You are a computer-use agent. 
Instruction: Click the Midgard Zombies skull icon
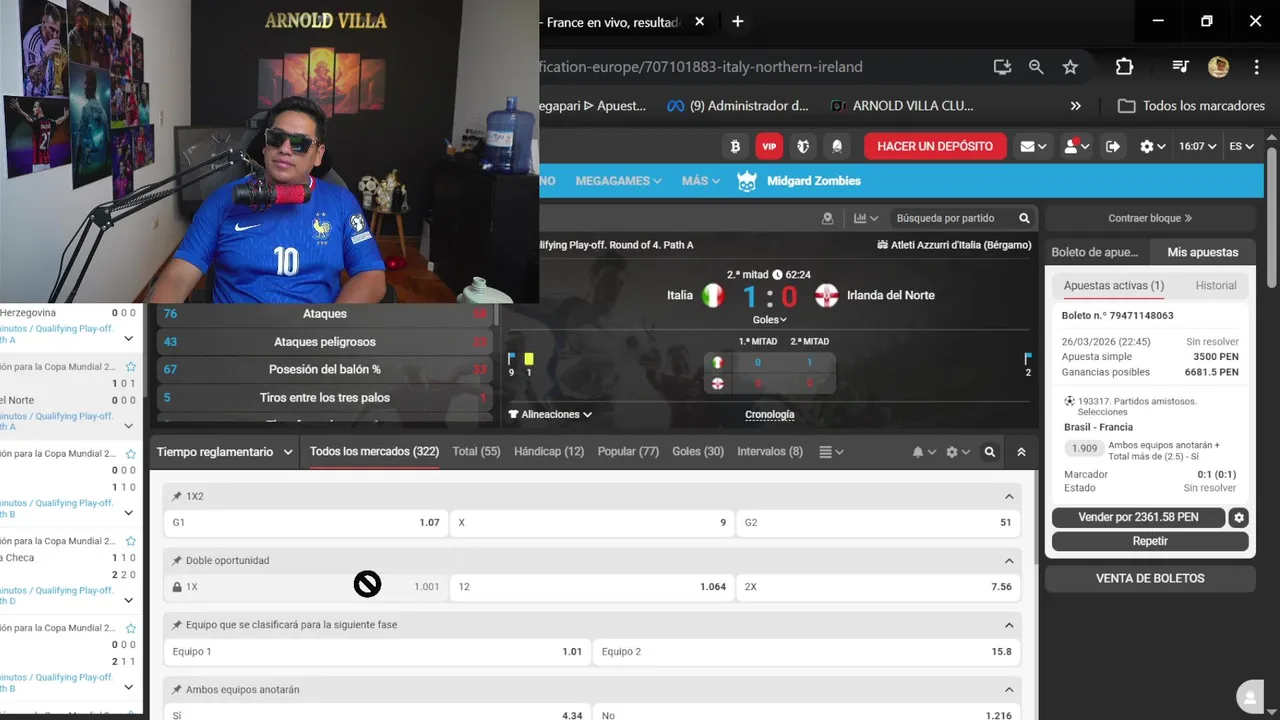point(747,181)
